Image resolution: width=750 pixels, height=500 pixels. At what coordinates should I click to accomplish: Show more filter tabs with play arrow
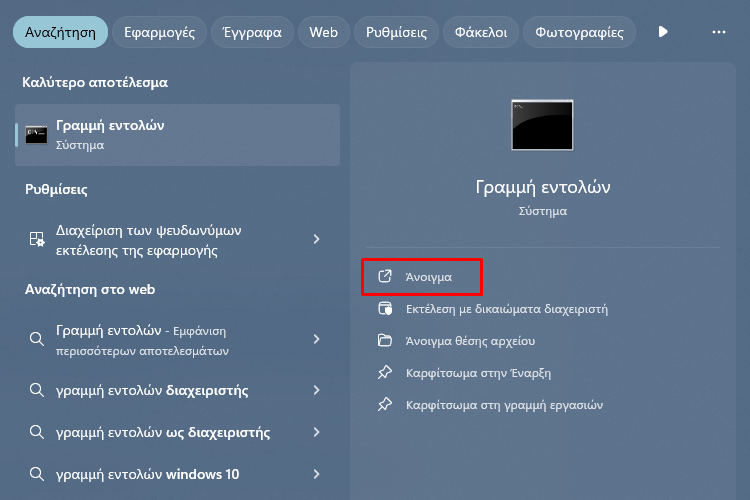pyautogui.click(x=663, y=32)
